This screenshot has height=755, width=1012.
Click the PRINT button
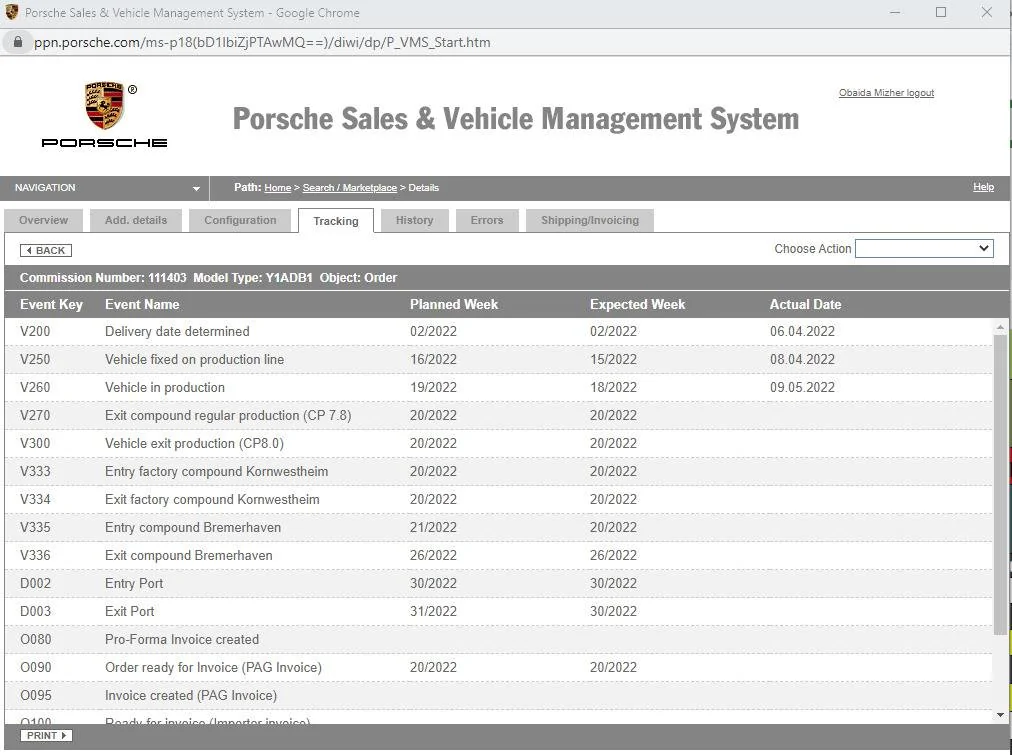pyautogui.click(x=46, y=736)
